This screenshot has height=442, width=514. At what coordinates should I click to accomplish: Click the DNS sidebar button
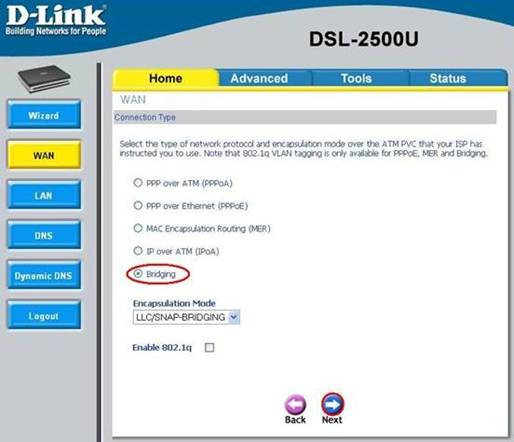click(x=44, y=235)
